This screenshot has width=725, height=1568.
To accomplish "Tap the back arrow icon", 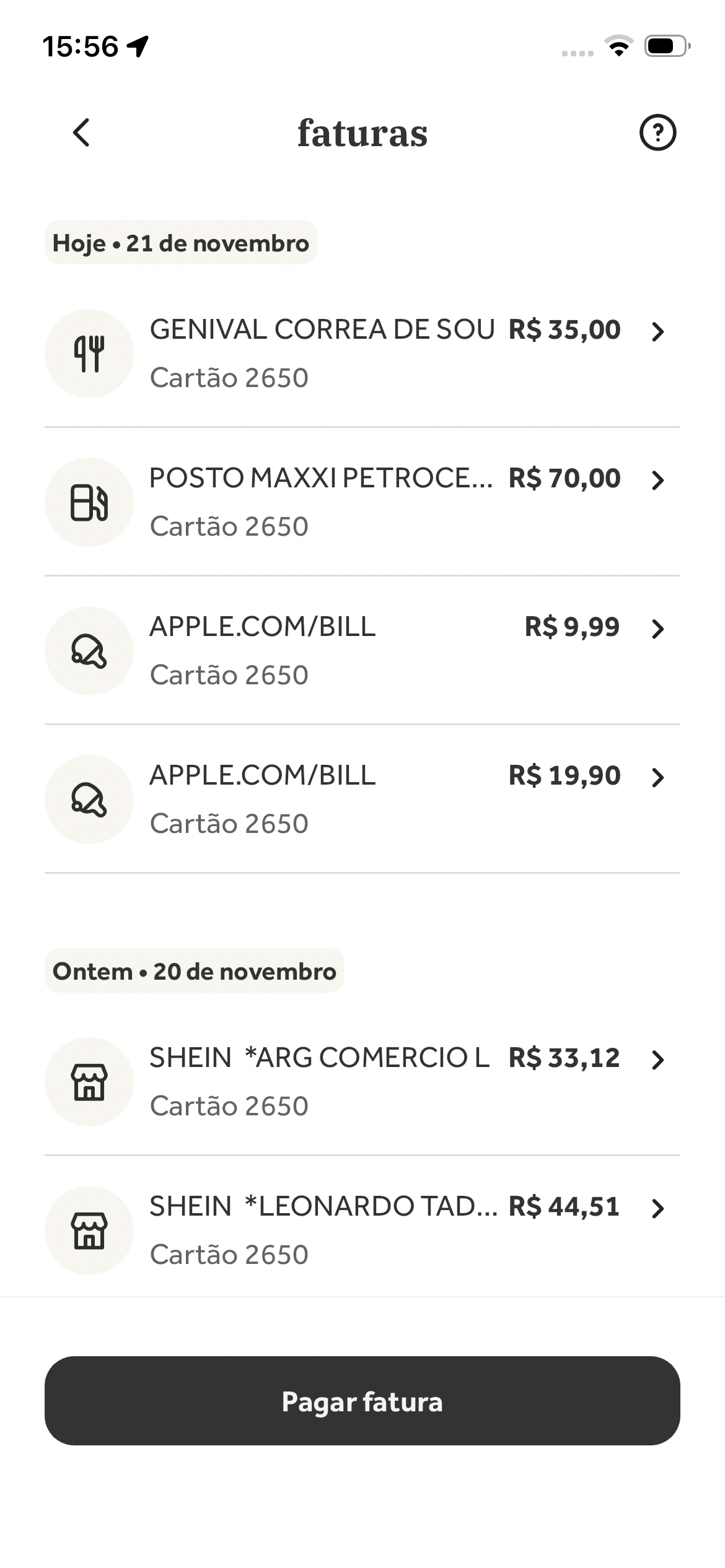I will coord(81,133).
